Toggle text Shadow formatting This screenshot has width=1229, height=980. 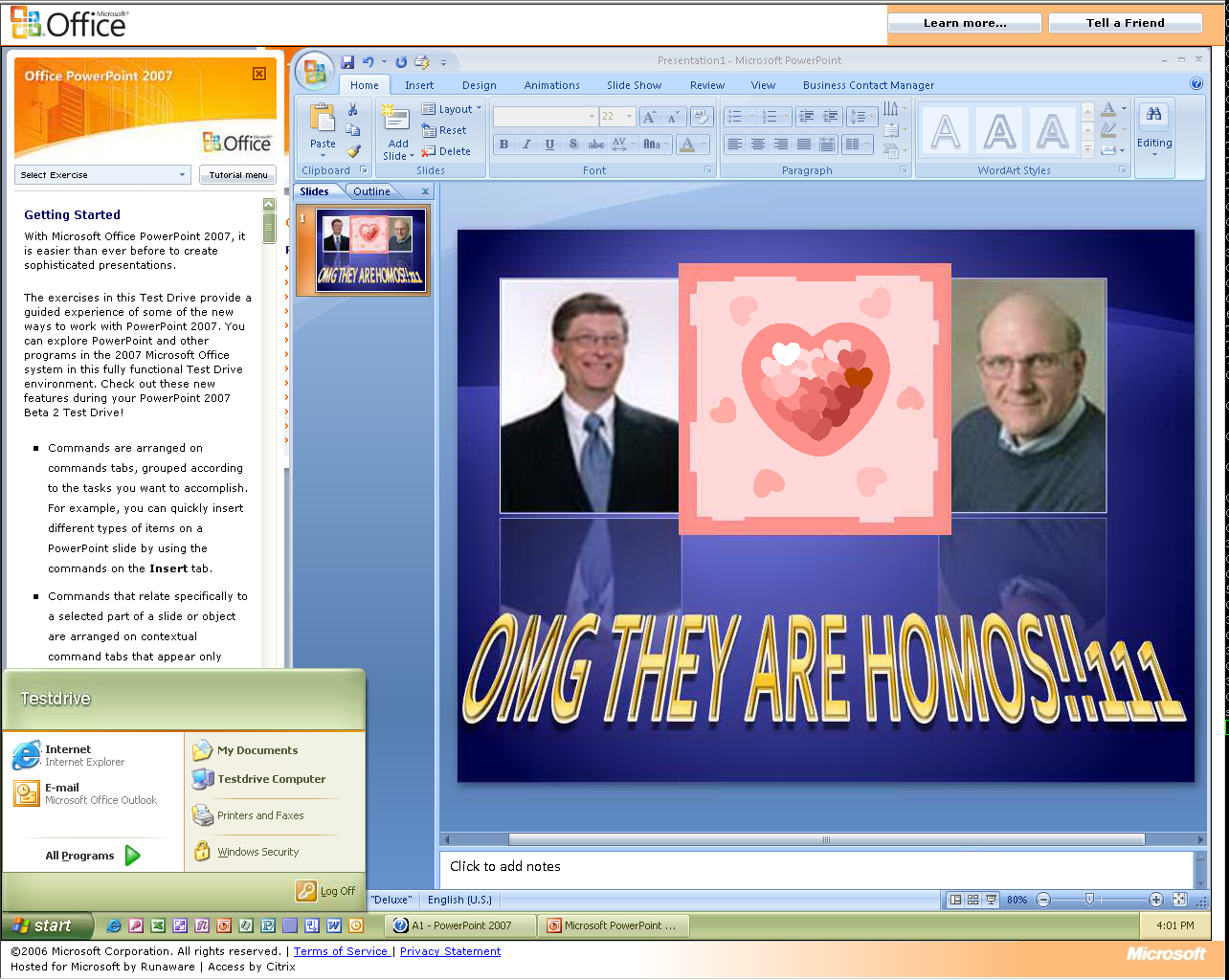pyautogui.click(x=572, y=145)
